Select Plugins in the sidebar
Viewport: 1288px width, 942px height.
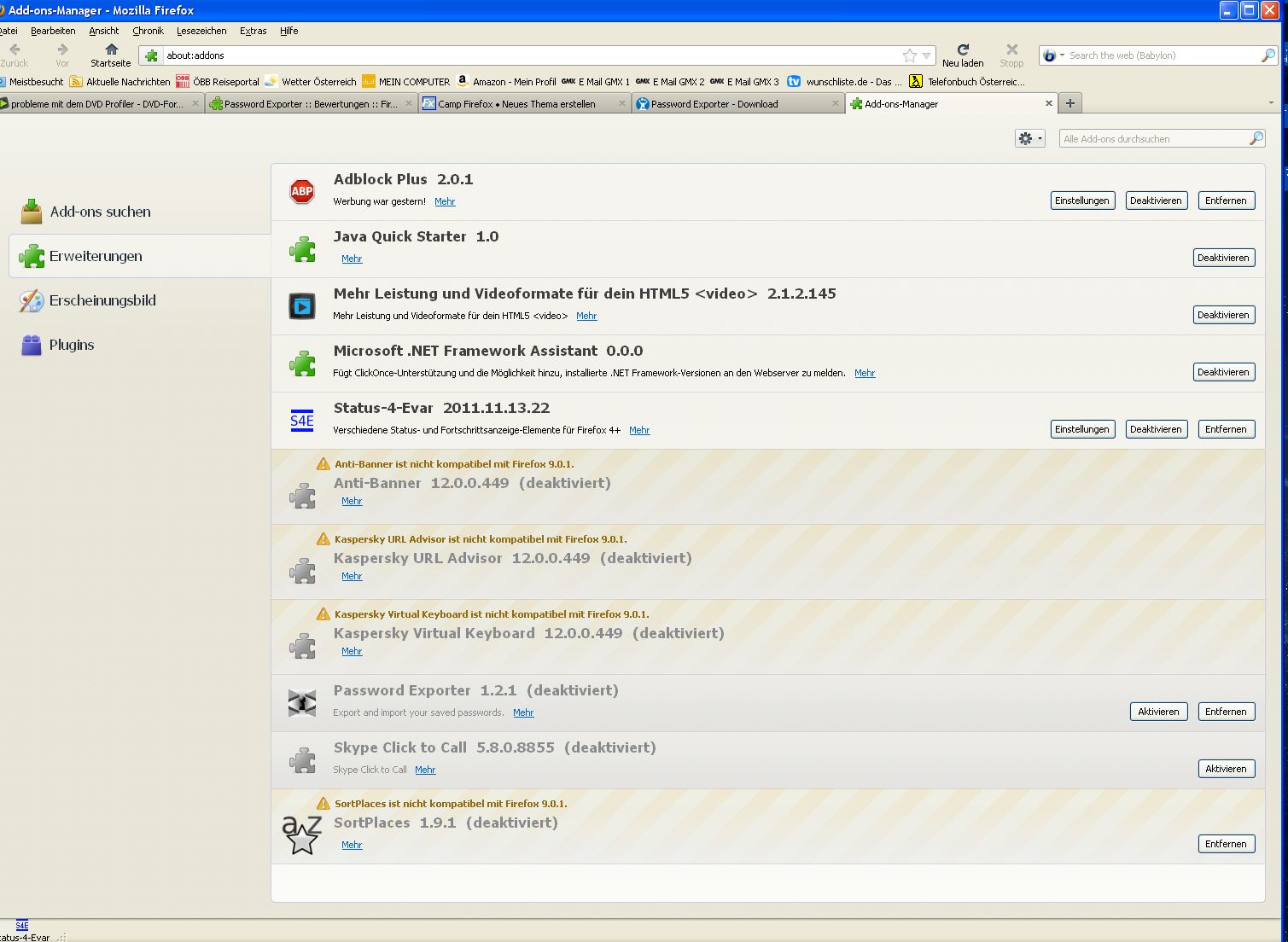coord(72,345)
